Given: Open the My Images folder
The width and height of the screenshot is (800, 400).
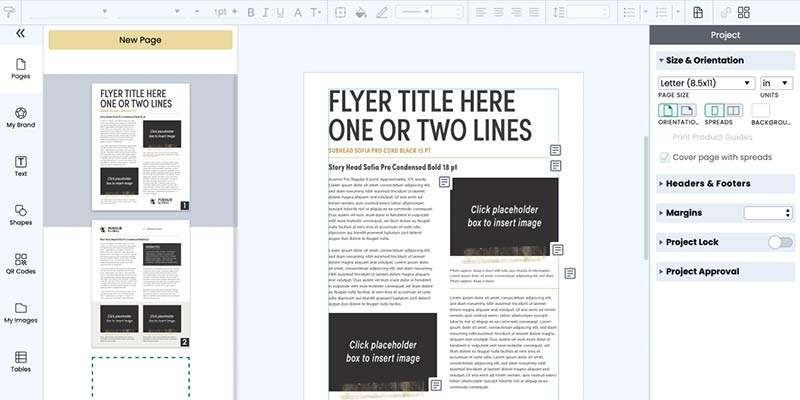Looking at the screenshot, I should click(x=20, y=312).
